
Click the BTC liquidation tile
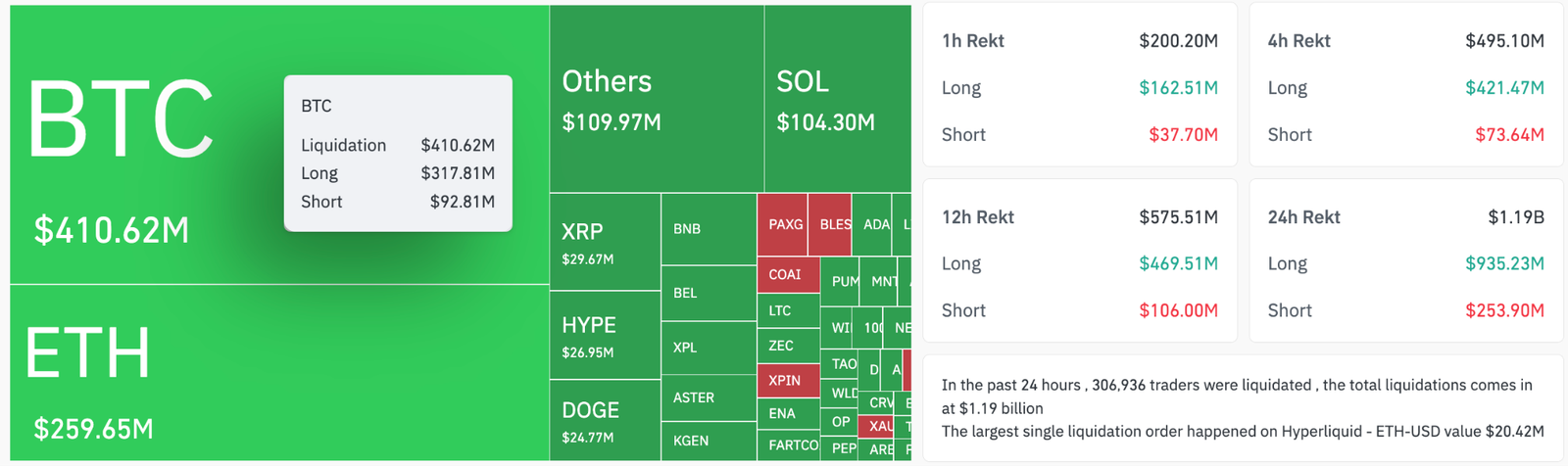click(147, 147)
